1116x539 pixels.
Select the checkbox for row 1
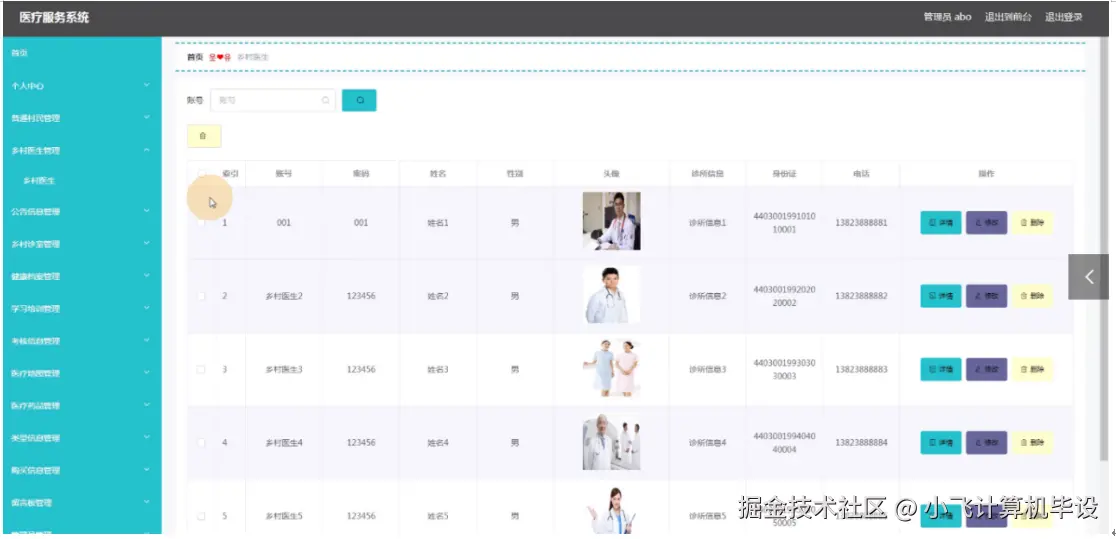201,223
